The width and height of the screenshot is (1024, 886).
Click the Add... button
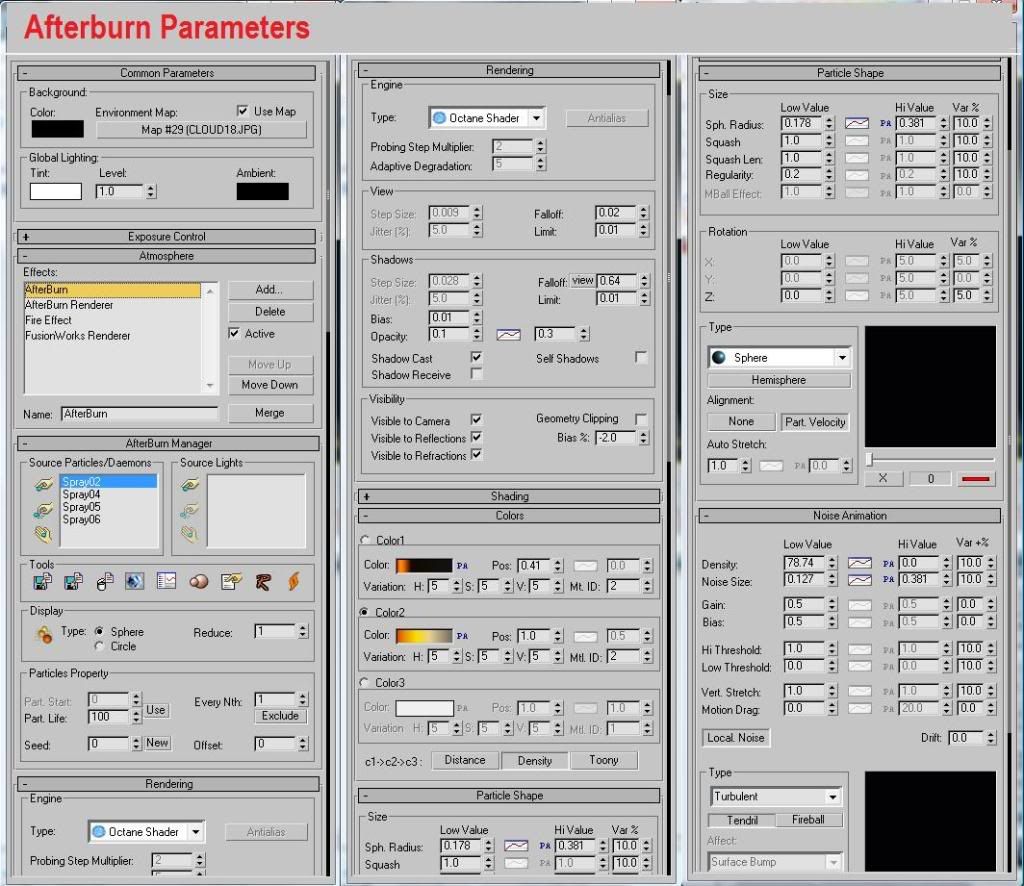(x=270, y=290)
